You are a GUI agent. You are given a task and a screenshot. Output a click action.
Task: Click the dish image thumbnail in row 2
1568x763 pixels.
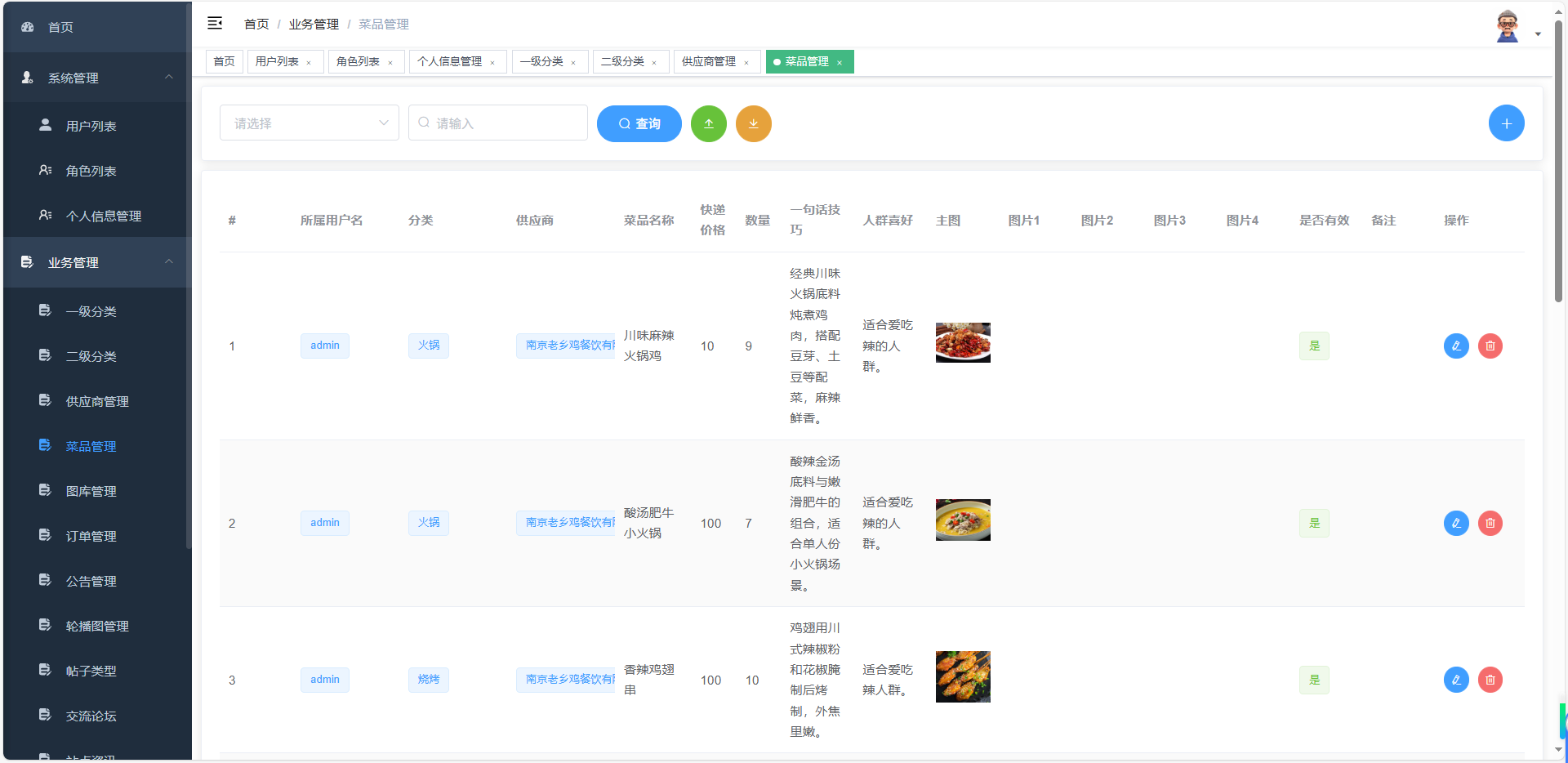[x=962, y=520]
